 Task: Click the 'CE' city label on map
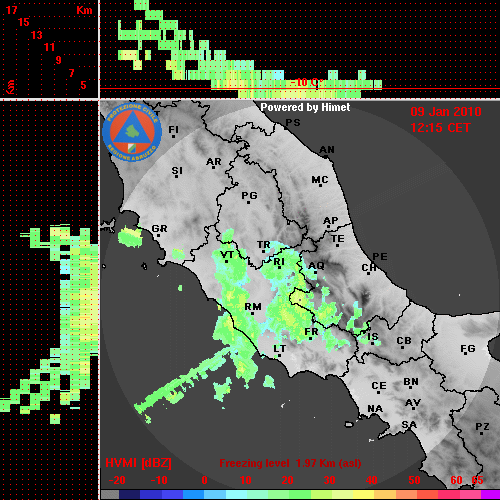pos(379,386)
